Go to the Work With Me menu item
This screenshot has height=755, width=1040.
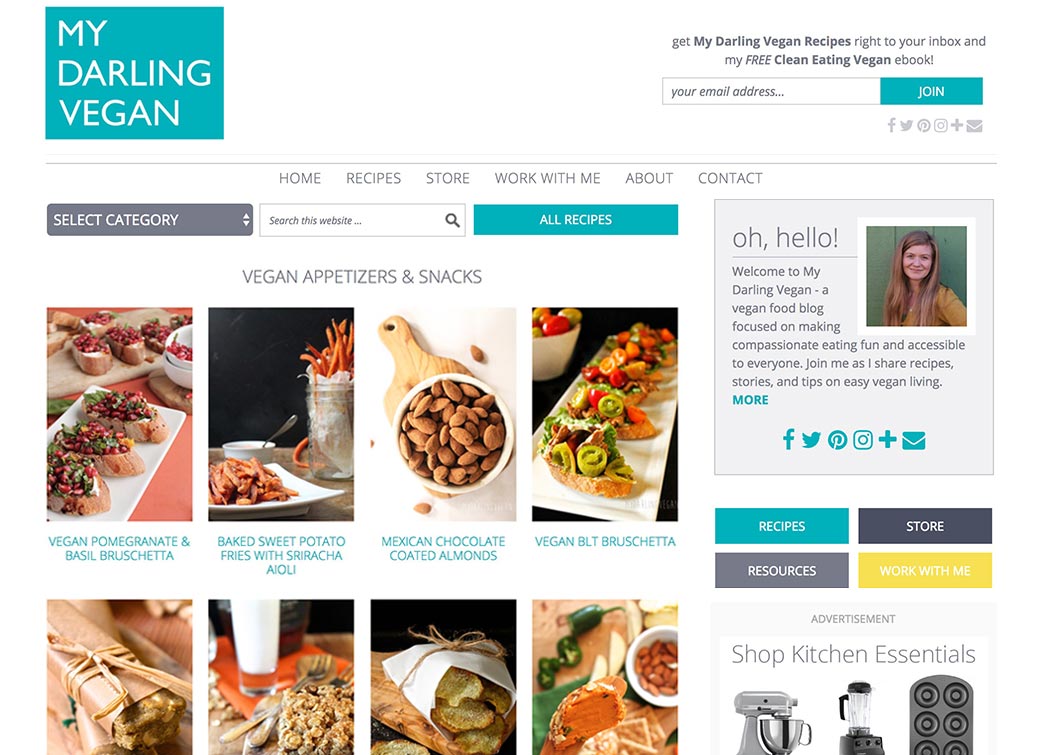tap(547, 178)
